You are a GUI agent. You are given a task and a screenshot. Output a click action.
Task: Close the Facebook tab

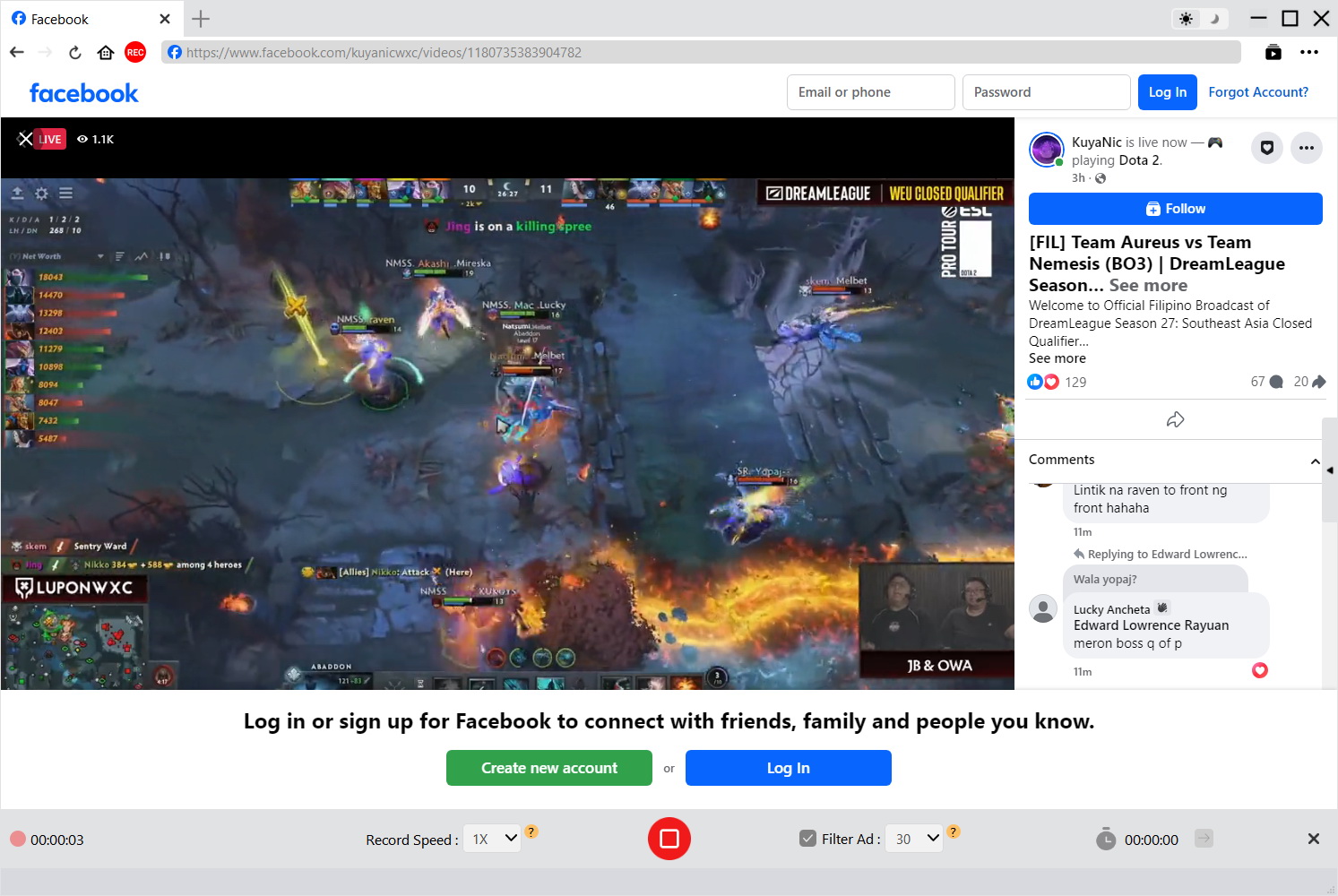164,19
